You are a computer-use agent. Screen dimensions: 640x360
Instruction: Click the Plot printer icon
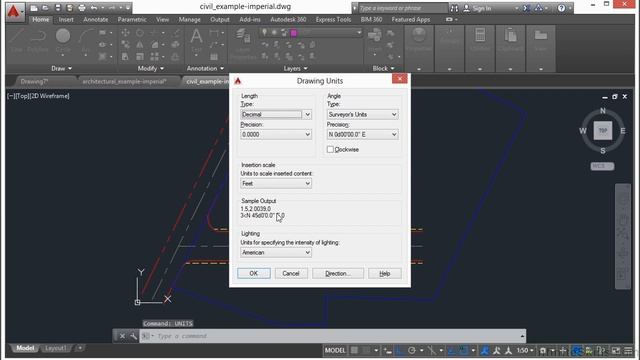point(82,8)
